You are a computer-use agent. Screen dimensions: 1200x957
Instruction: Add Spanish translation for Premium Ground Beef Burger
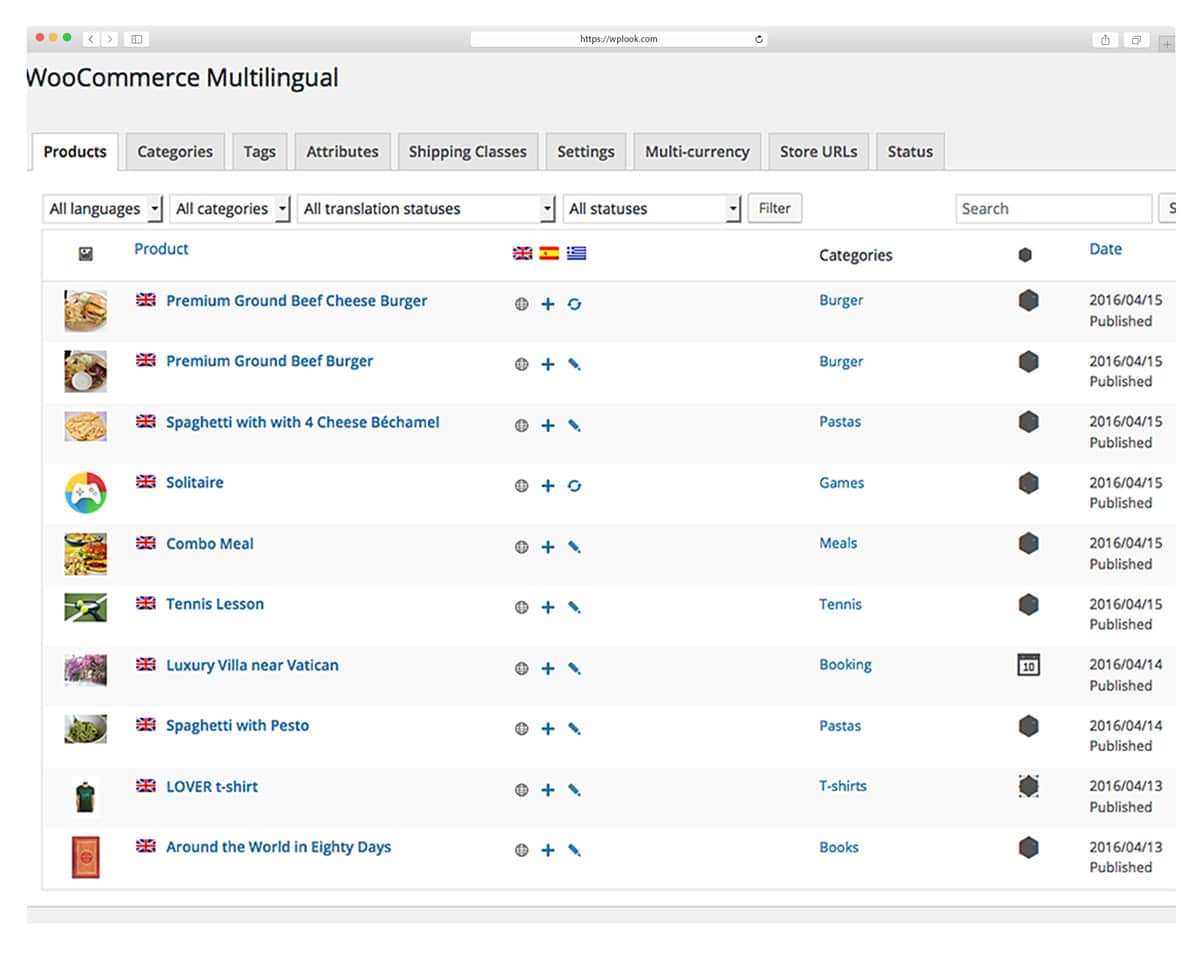click(548, 364)
